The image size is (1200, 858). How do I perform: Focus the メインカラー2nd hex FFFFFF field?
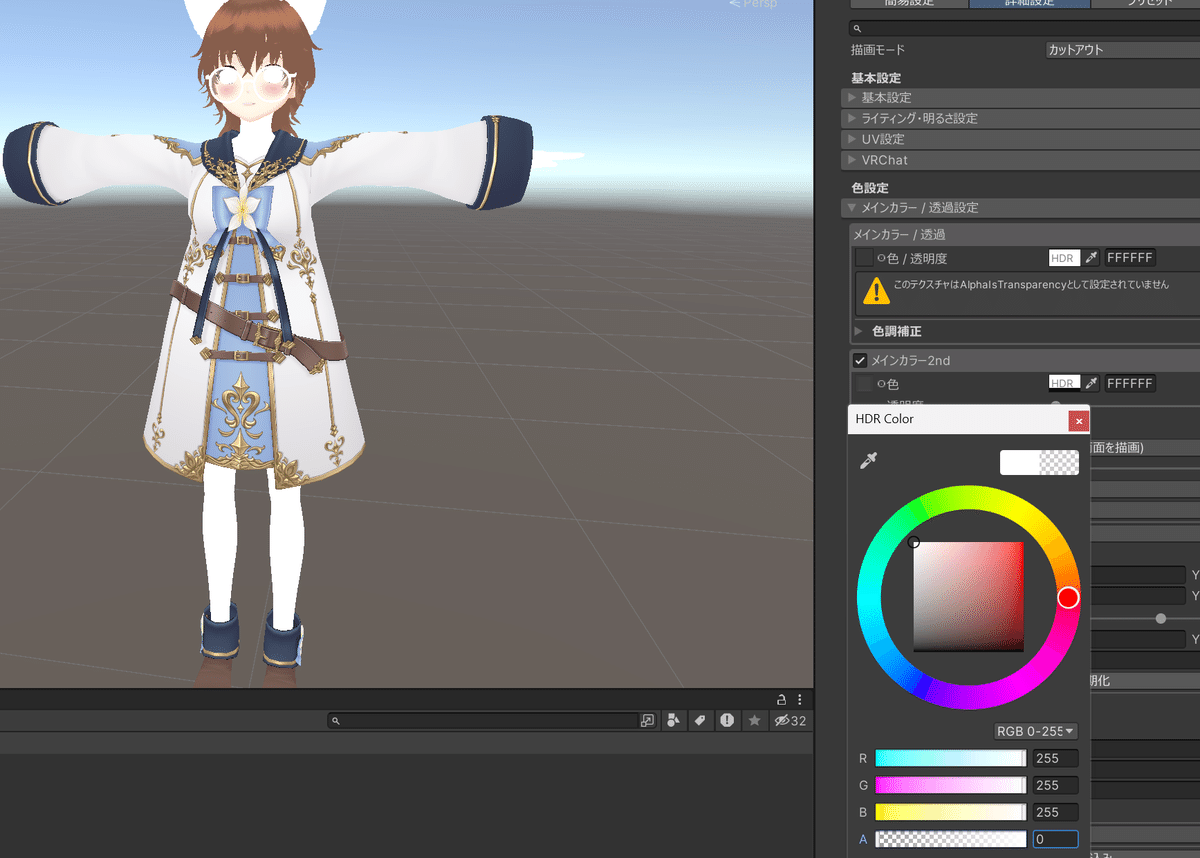pos(1130,383)
